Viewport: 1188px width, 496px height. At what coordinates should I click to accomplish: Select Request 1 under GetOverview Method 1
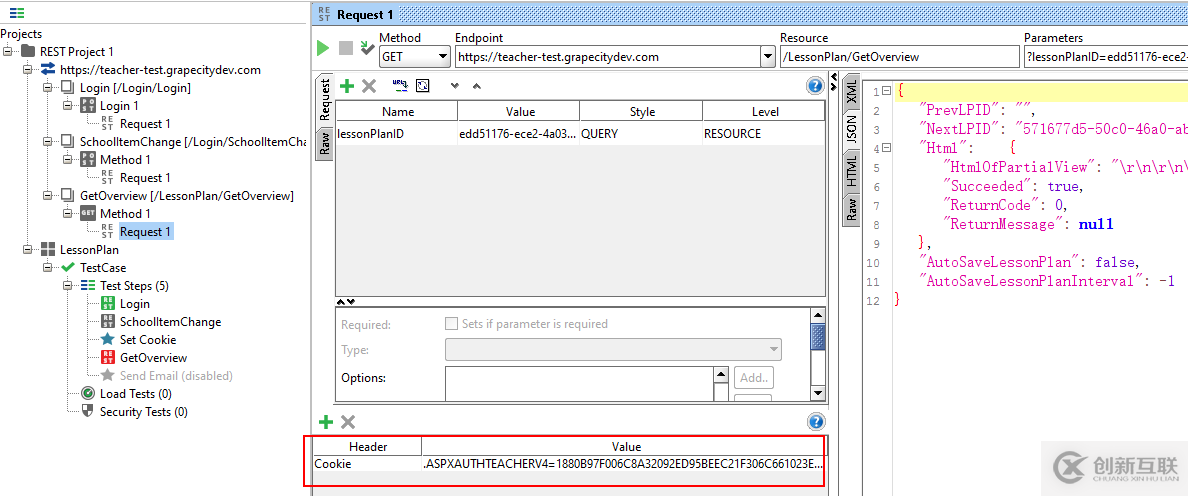(x=145, y=232)
